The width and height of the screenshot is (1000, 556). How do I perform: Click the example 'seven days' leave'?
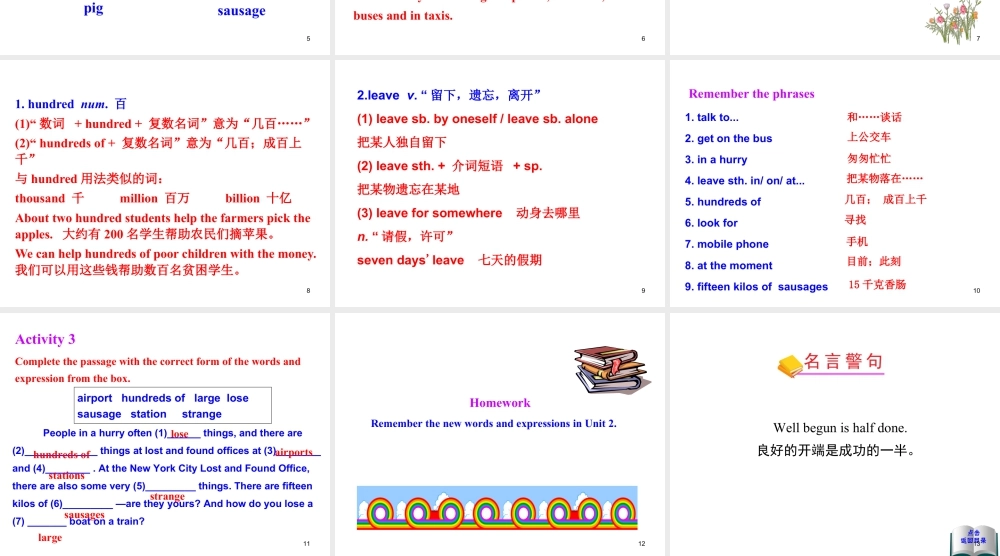coord(410,260)
